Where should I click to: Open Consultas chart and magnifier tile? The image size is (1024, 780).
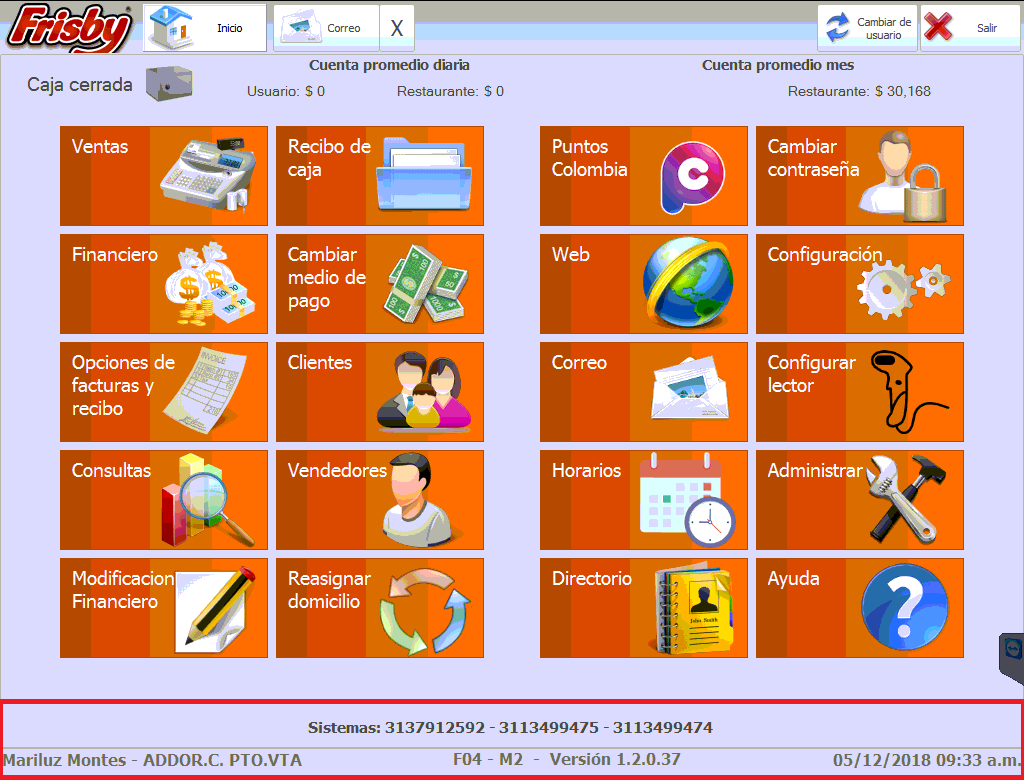(x=164, y=500)
